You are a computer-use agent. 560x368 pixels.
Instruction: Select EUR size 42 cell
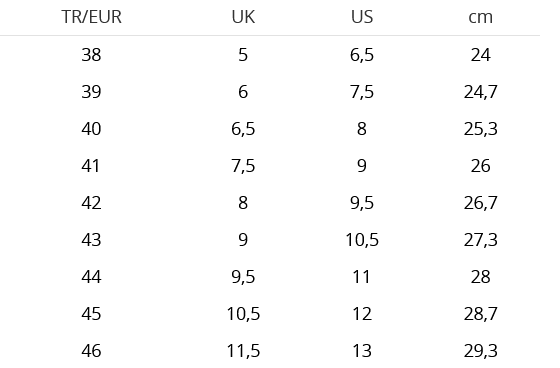click(91, 203)
